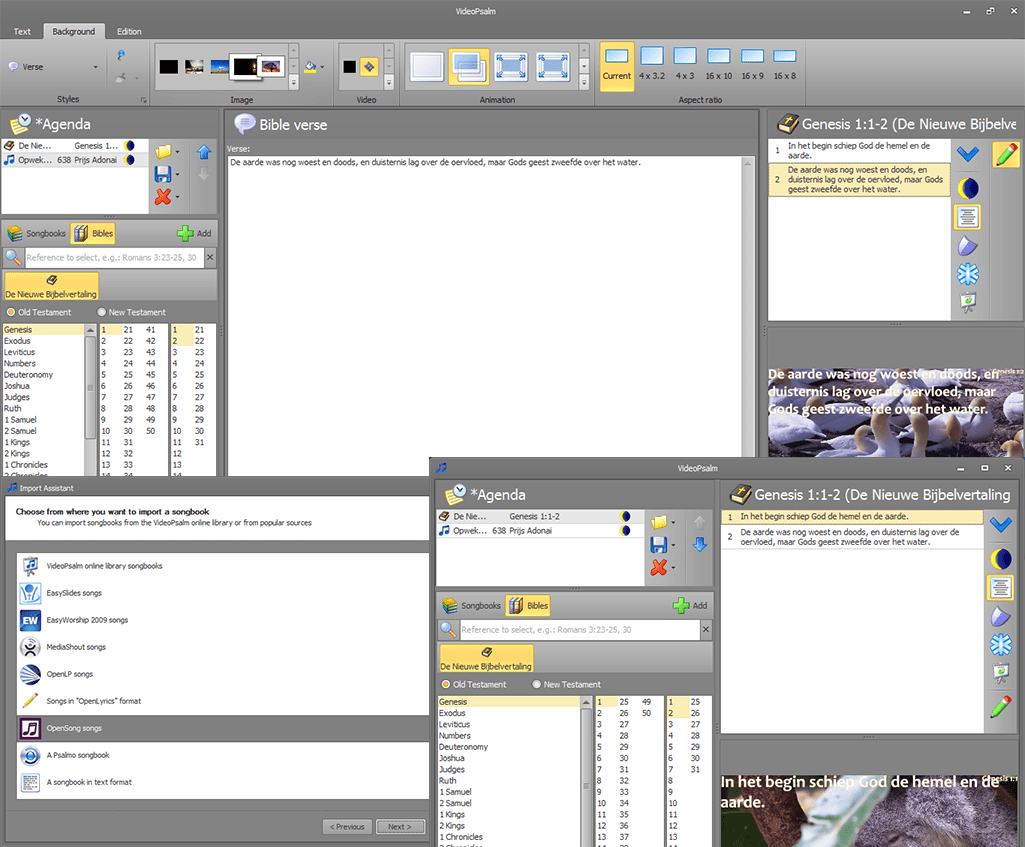This screenshot has width=1025, height=847.
Task: Click green pencil edit icon in second window
Action: click(x=1001, y=706)
